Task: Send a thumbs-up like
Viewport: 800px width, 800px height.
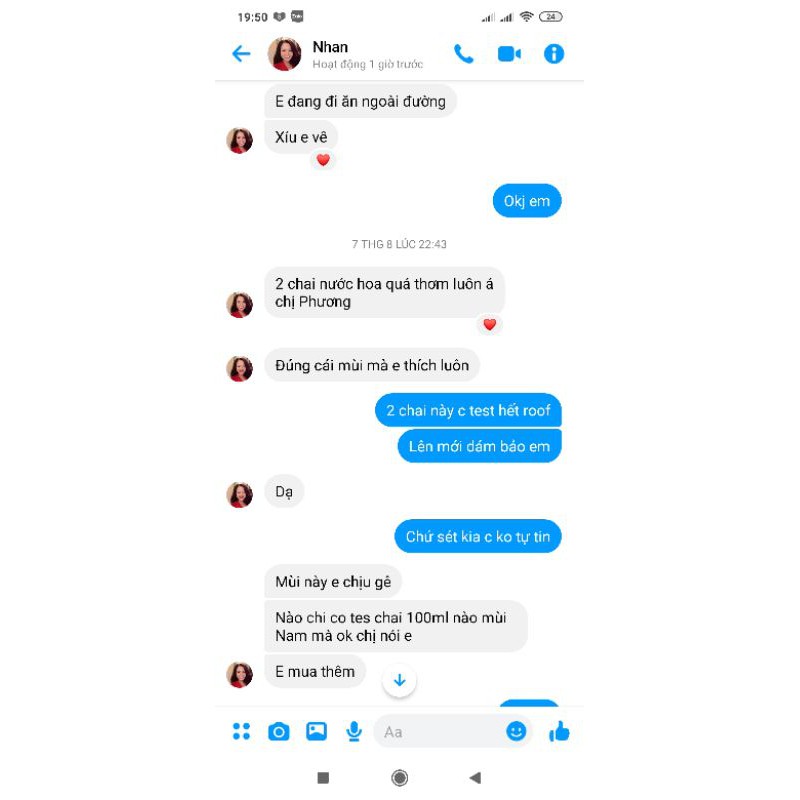Action: click(x=559, y=731)
